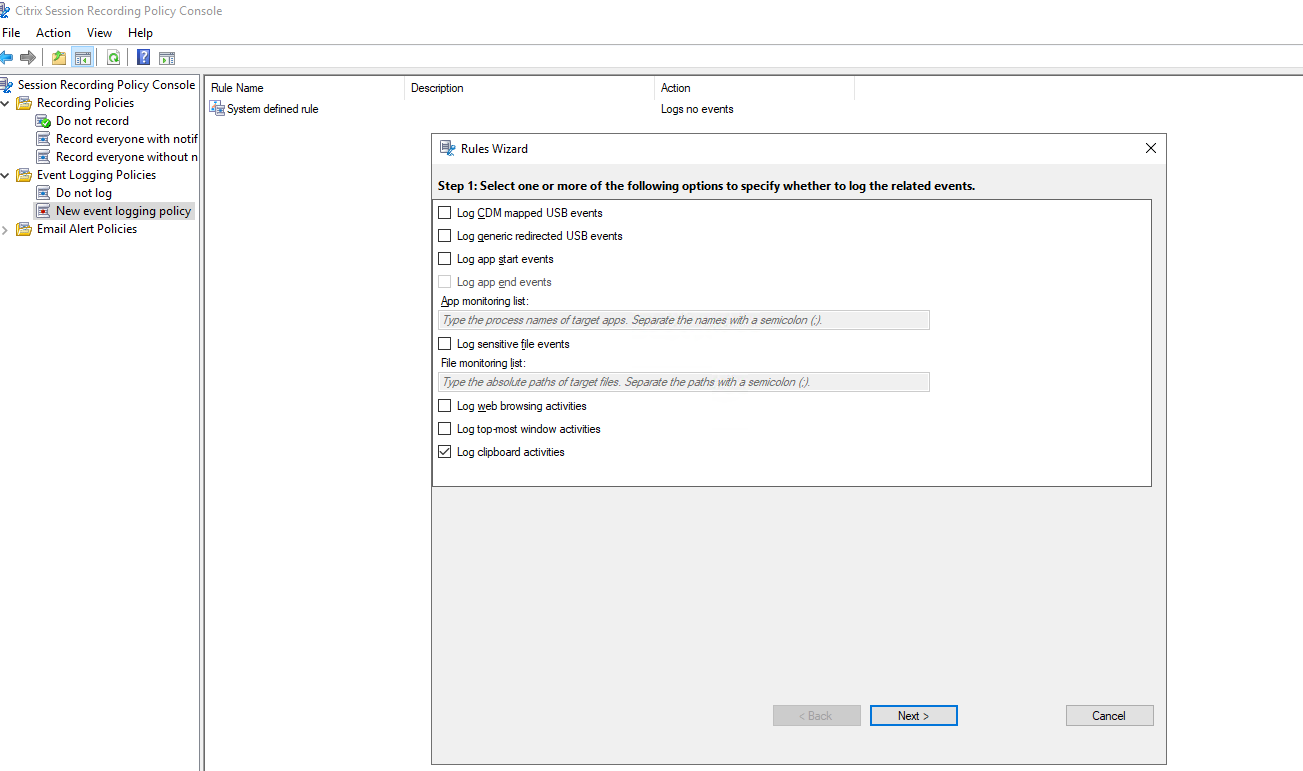Collapse the Recording Policies tree node
Viewport: 1303px width, 771px height.
(6, 103)
